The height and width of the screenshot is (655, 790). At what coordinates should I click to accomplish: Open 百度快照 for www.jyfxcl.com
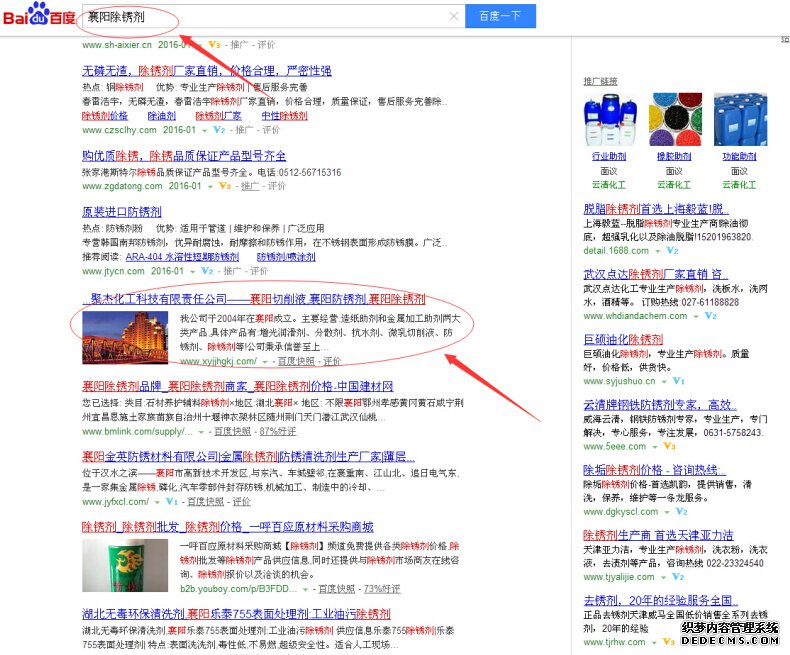[x=205, y=502]
